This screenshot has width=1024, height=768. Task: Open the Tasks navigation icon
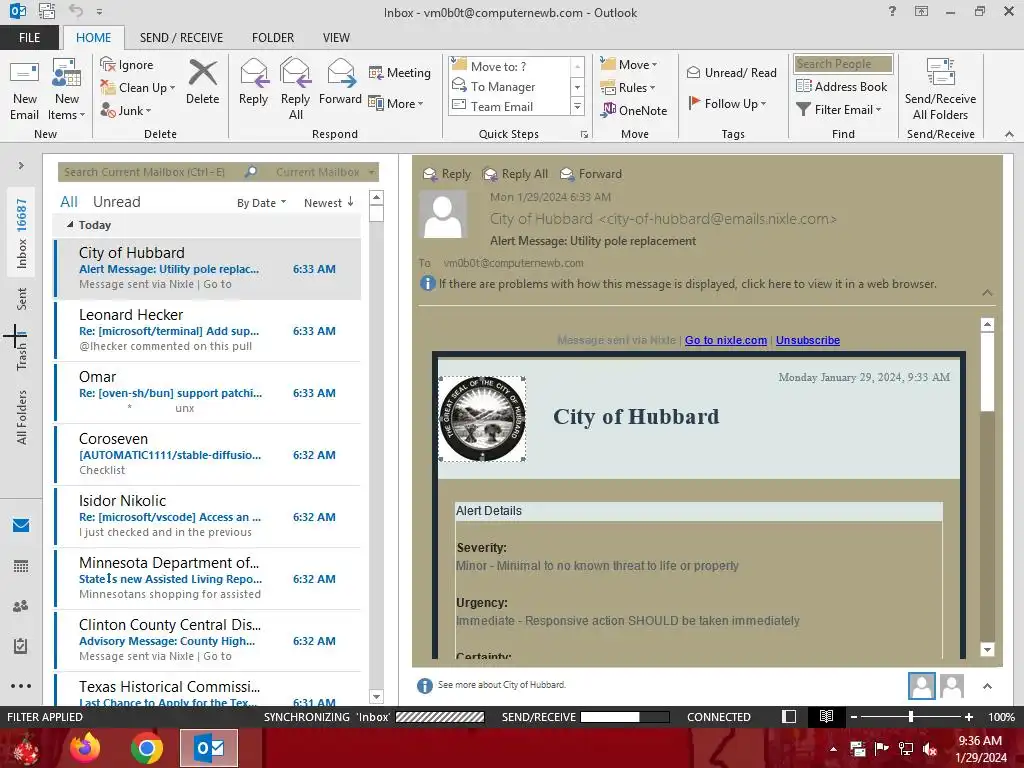21,646
